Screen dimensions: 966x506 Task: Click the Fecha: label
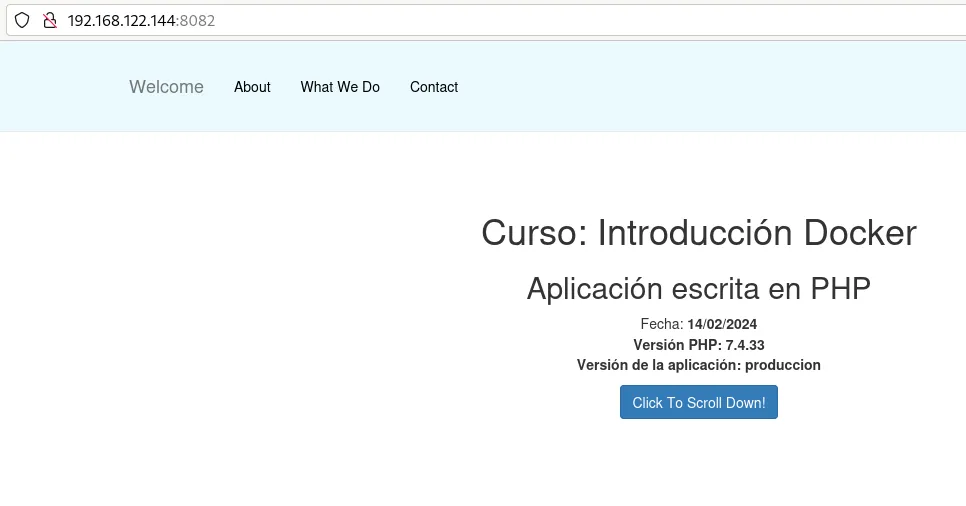(661, 324)
